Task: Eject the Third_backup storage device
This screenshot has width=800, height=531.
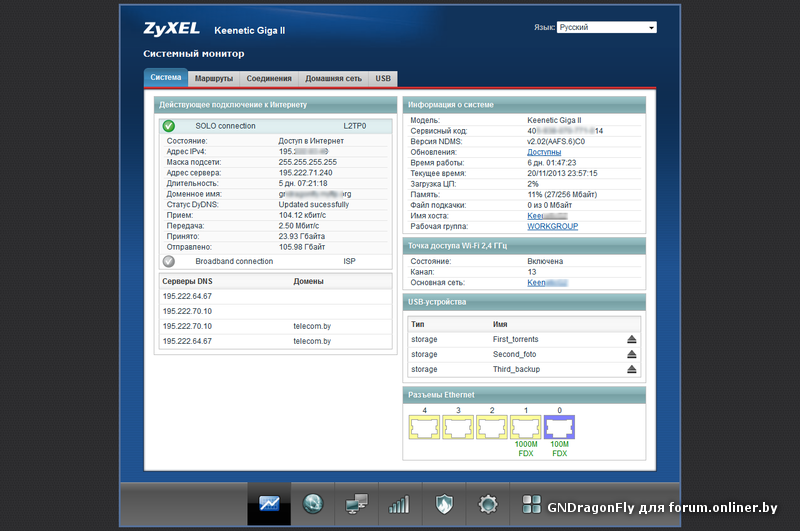Action: 632,369
